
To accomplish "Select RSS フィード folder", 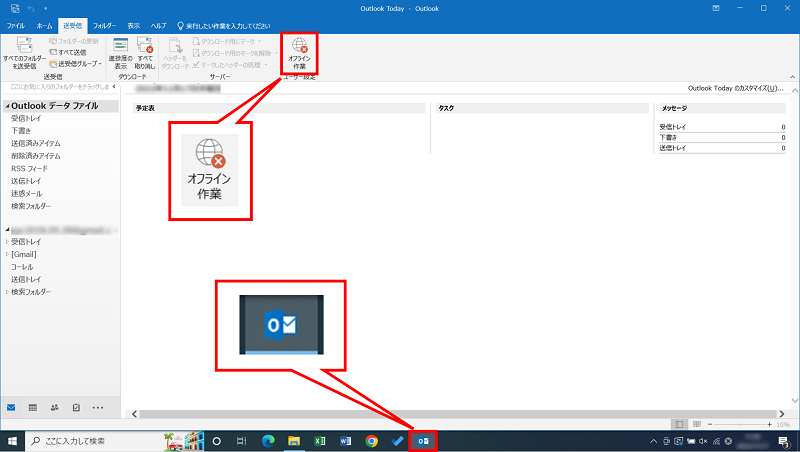I will tap(30, 168).
